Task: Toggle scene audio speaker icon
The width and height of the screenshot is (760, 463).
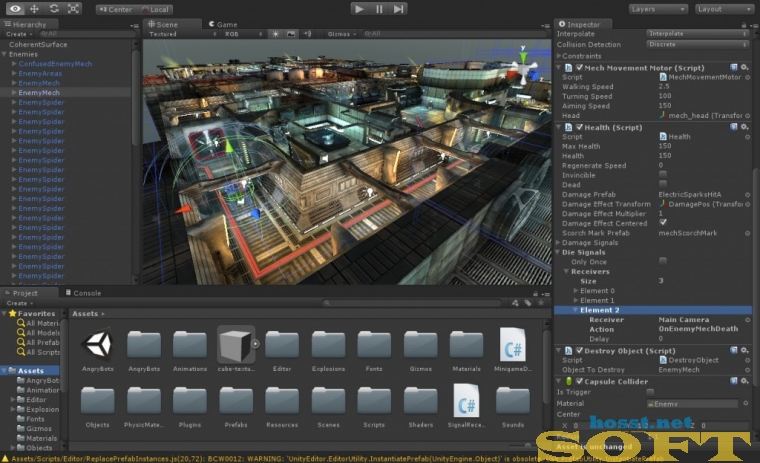Action: [307, 34]
